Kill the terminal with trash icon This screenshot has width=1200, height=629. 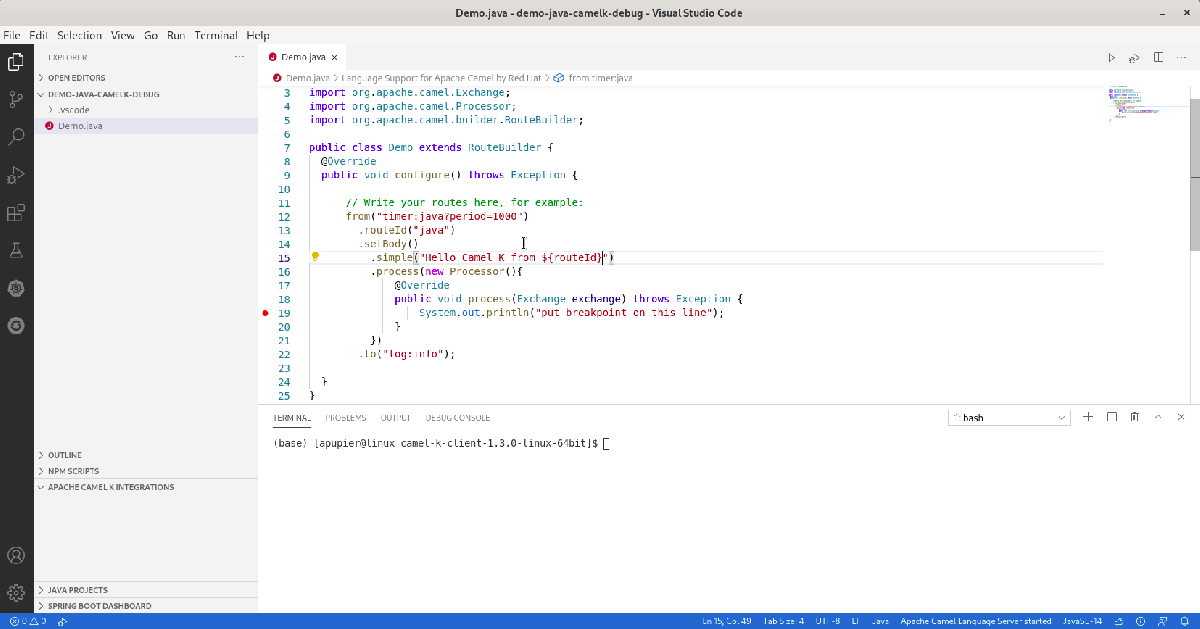point(1135,417)
